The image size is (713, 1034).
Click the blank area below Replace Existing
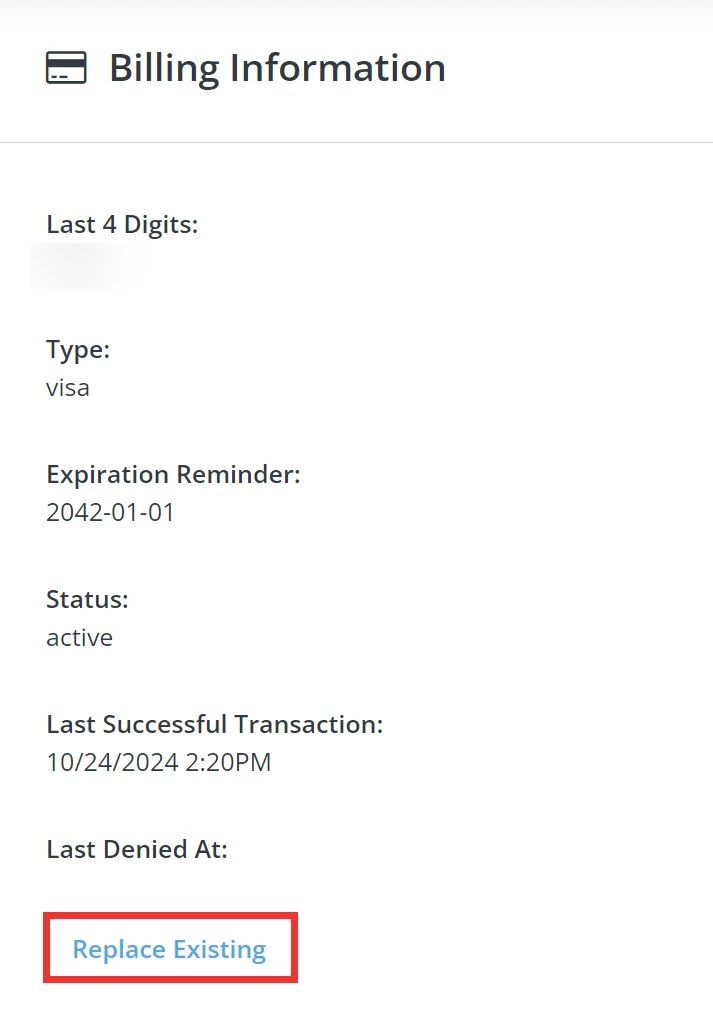click(x=356, y=1010)
